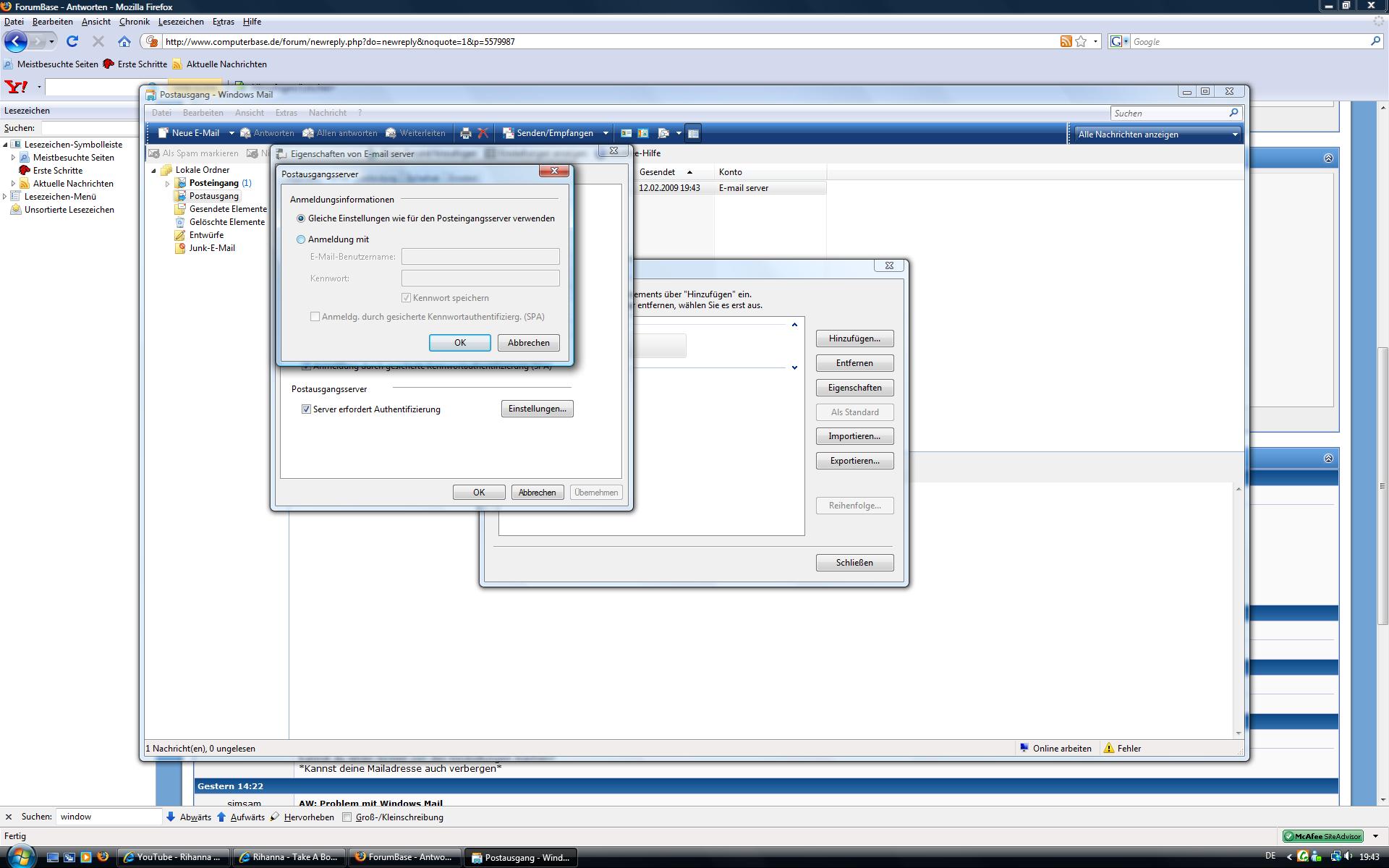
Task: Collapse Lesezeichen-Symbolleiste tree node
Action: coord(5,145)
